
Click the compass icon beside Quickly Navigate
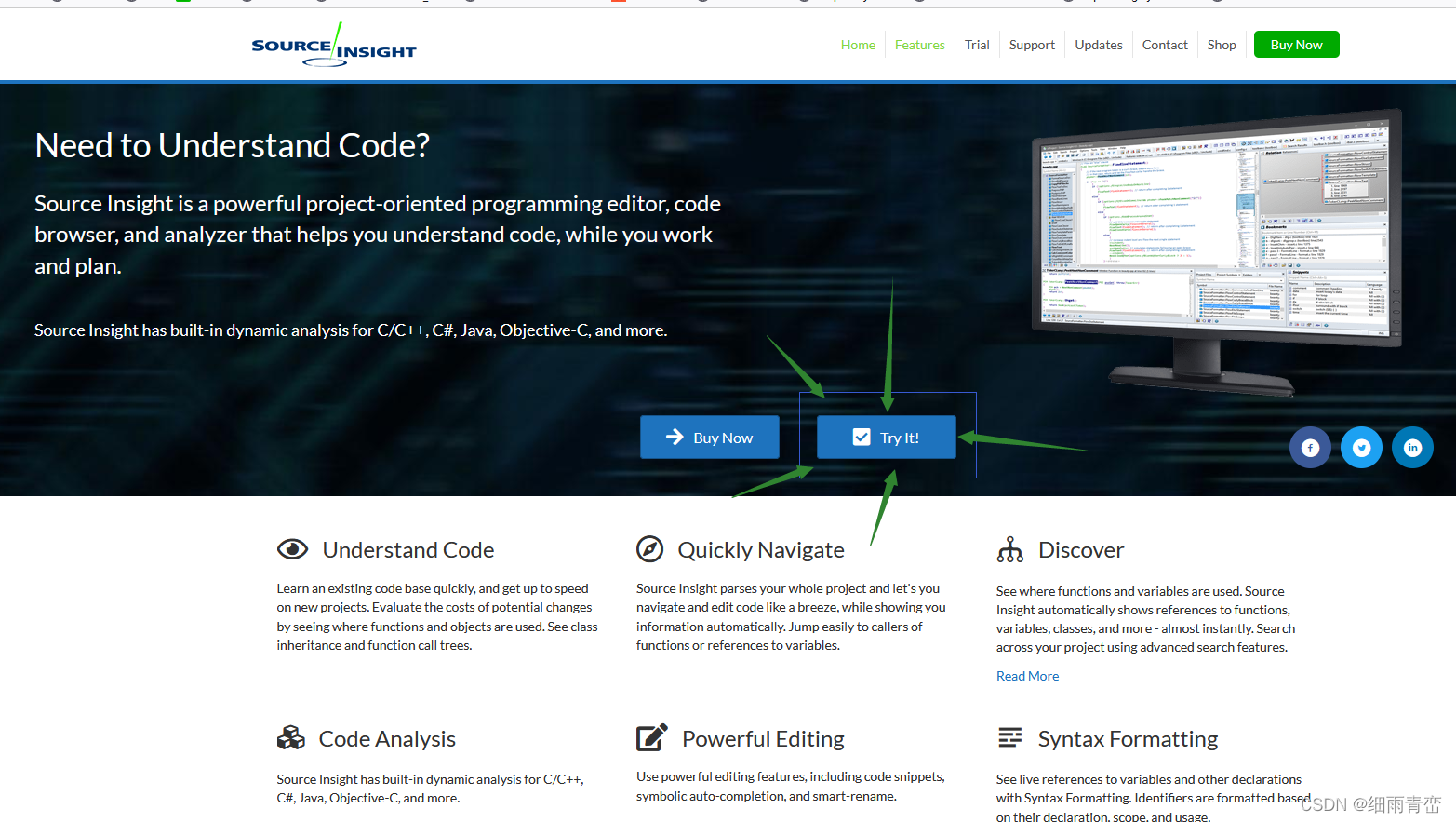(x=649, y=549)
